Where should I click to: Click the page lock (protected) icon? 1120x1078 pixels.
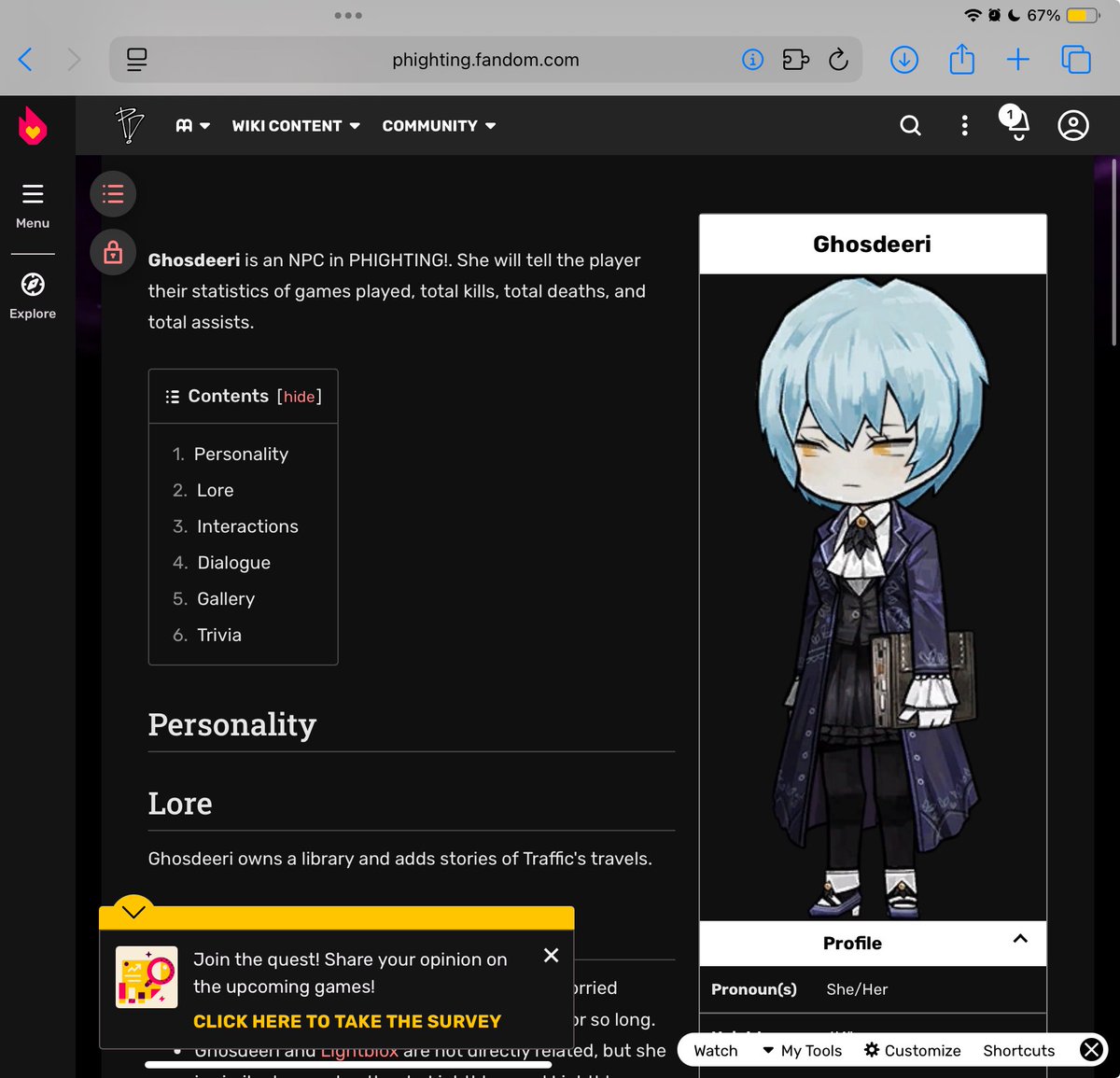coord(113,252)
